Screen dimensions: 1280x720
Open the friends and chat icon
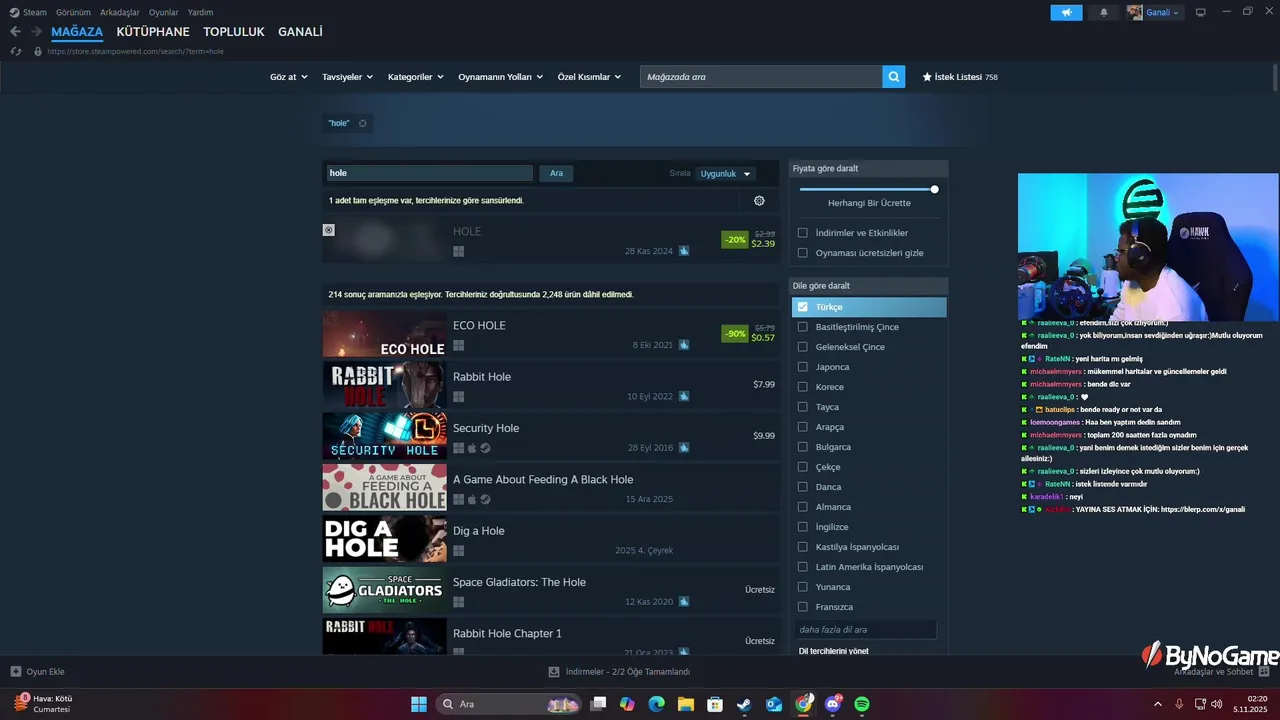click(1264, 672)
